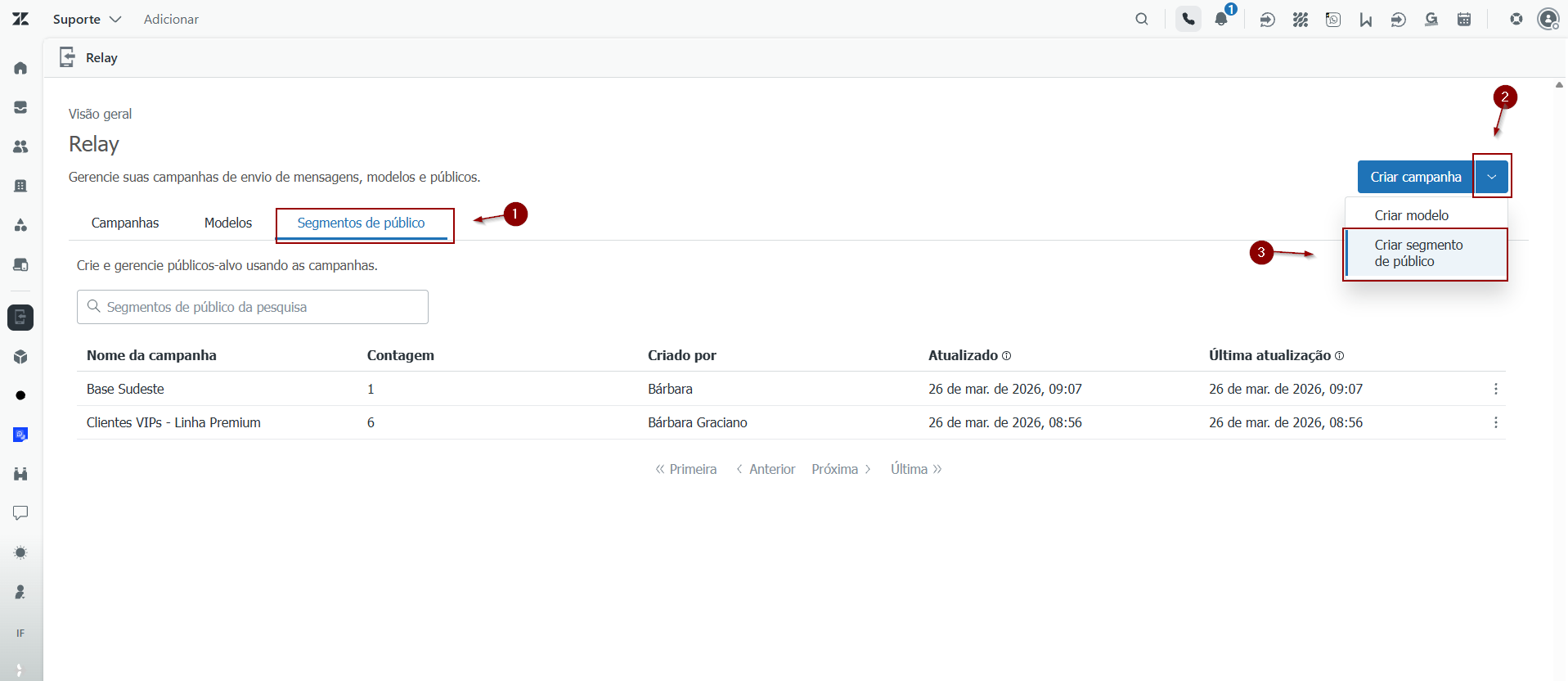This screenshot has width=1568, height=681.
Task: Click the Base Sudeste segment name
Action: tap(125, 389)
